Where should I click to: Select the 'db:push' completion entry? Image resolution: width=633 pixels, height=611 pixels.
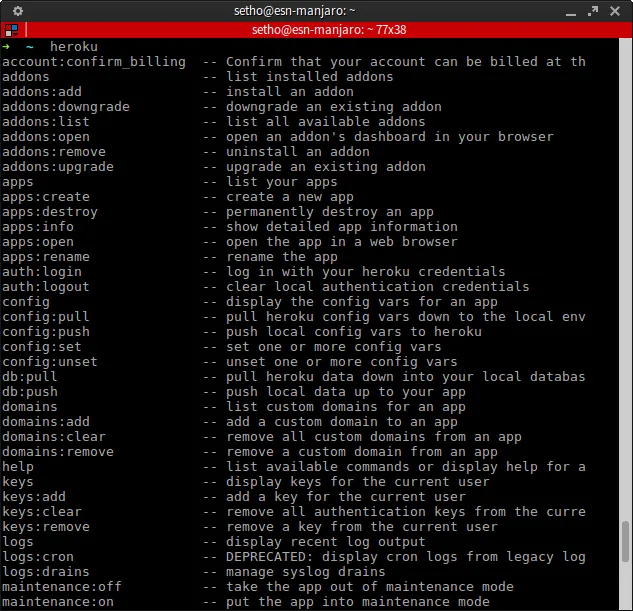pyautogui.click(x=30, y=392)
